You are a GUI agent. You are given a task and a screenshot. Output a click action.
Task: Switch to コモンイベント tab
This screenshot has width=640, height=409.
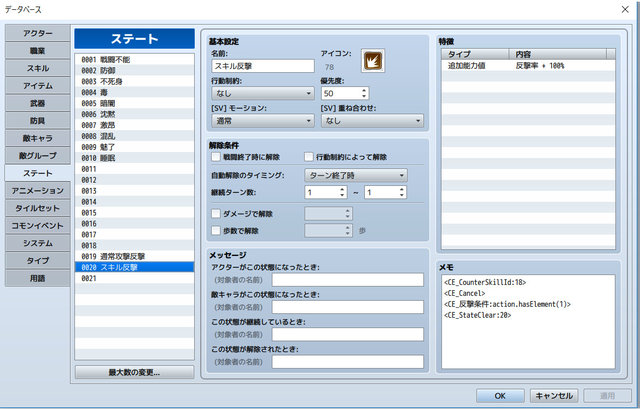(38, 226)
